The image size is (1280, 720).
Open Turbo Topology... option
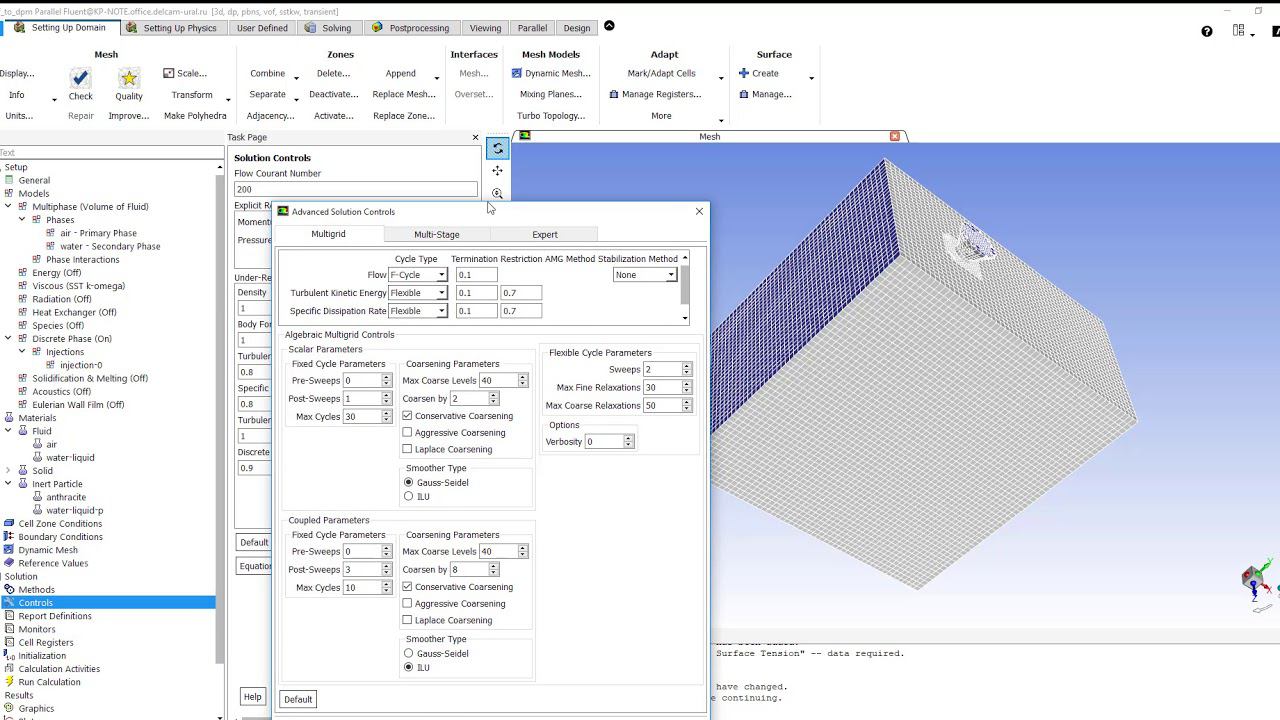551,116
